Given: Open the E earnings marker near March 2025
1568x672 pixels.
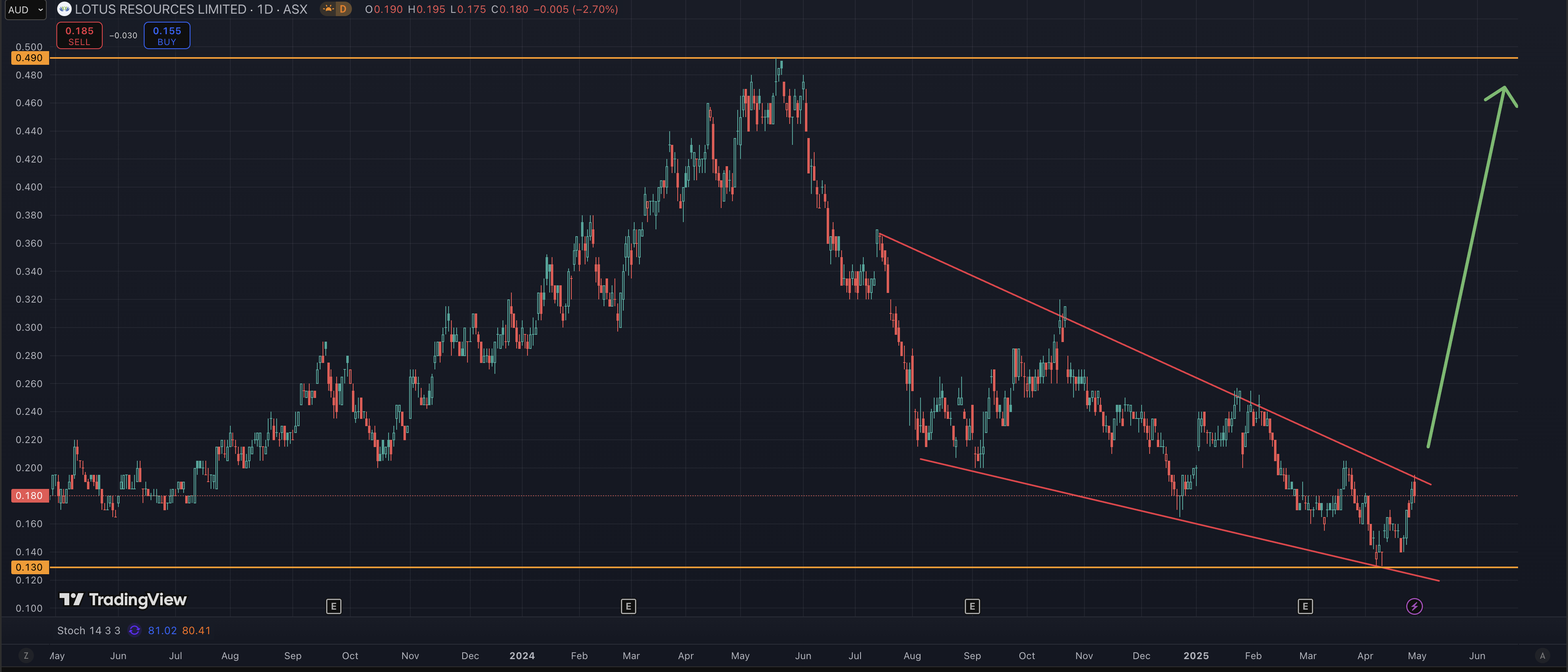Looking at the screenshot, I should pos(1305,606).
